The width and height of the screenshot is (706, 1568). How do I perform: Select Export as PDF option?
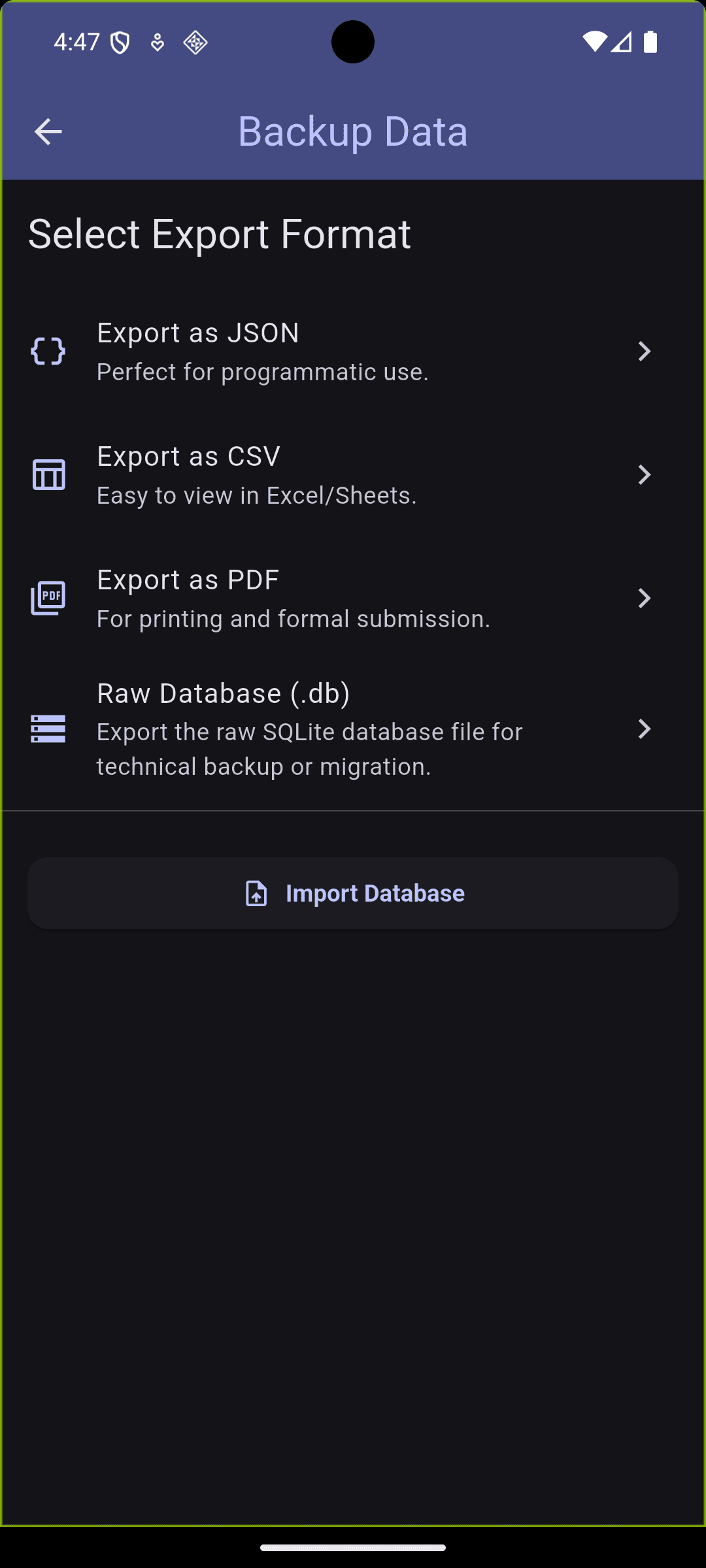(353, 598)
